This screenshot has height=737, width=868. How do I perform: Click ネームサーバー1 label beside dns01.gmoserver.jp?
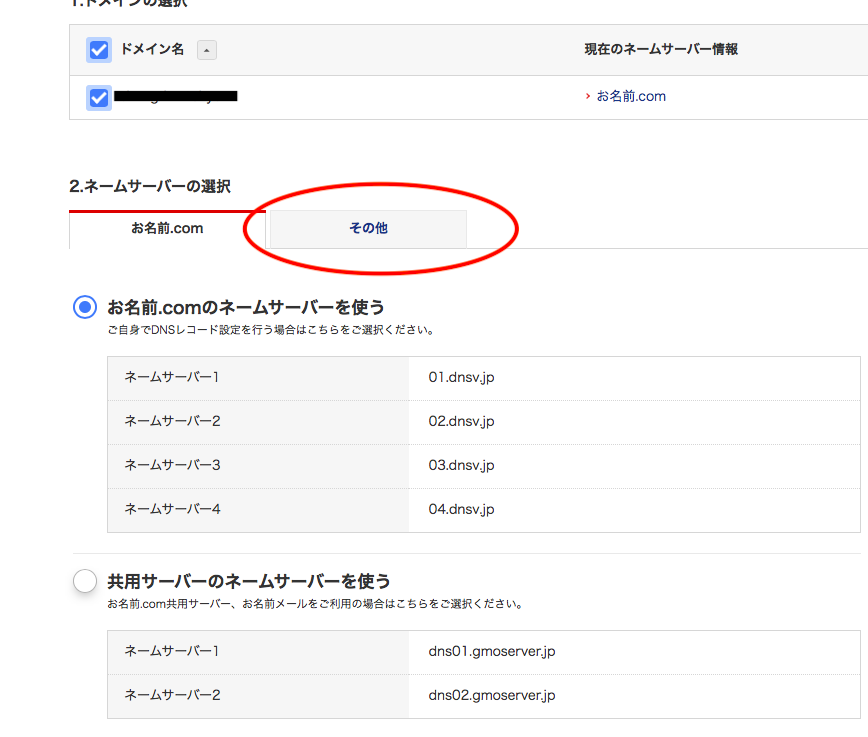click(172, 651)
